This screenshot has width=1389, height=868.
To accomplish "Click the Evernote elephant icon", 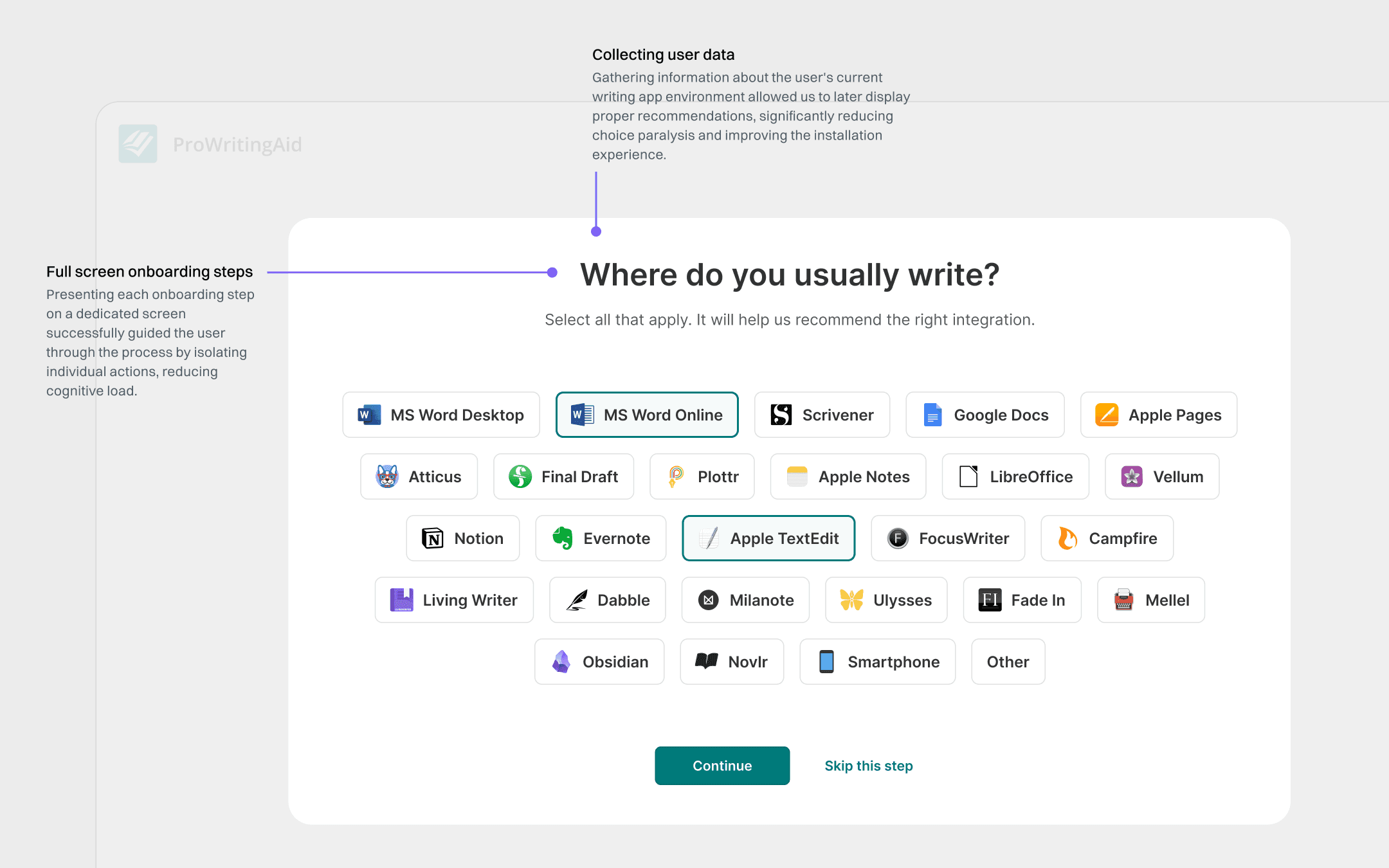I will pyautogui.click(x=563, y=538).
